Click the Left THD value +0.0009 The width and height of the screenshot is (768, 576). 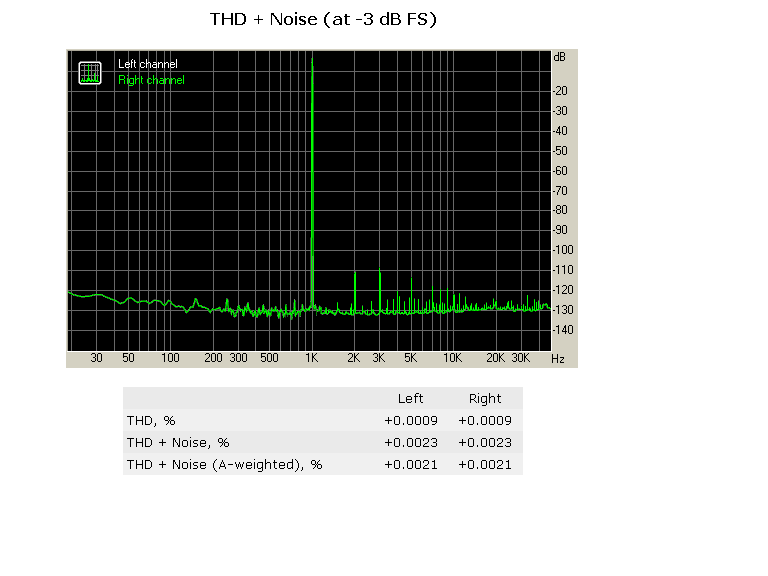click(410, 421)
